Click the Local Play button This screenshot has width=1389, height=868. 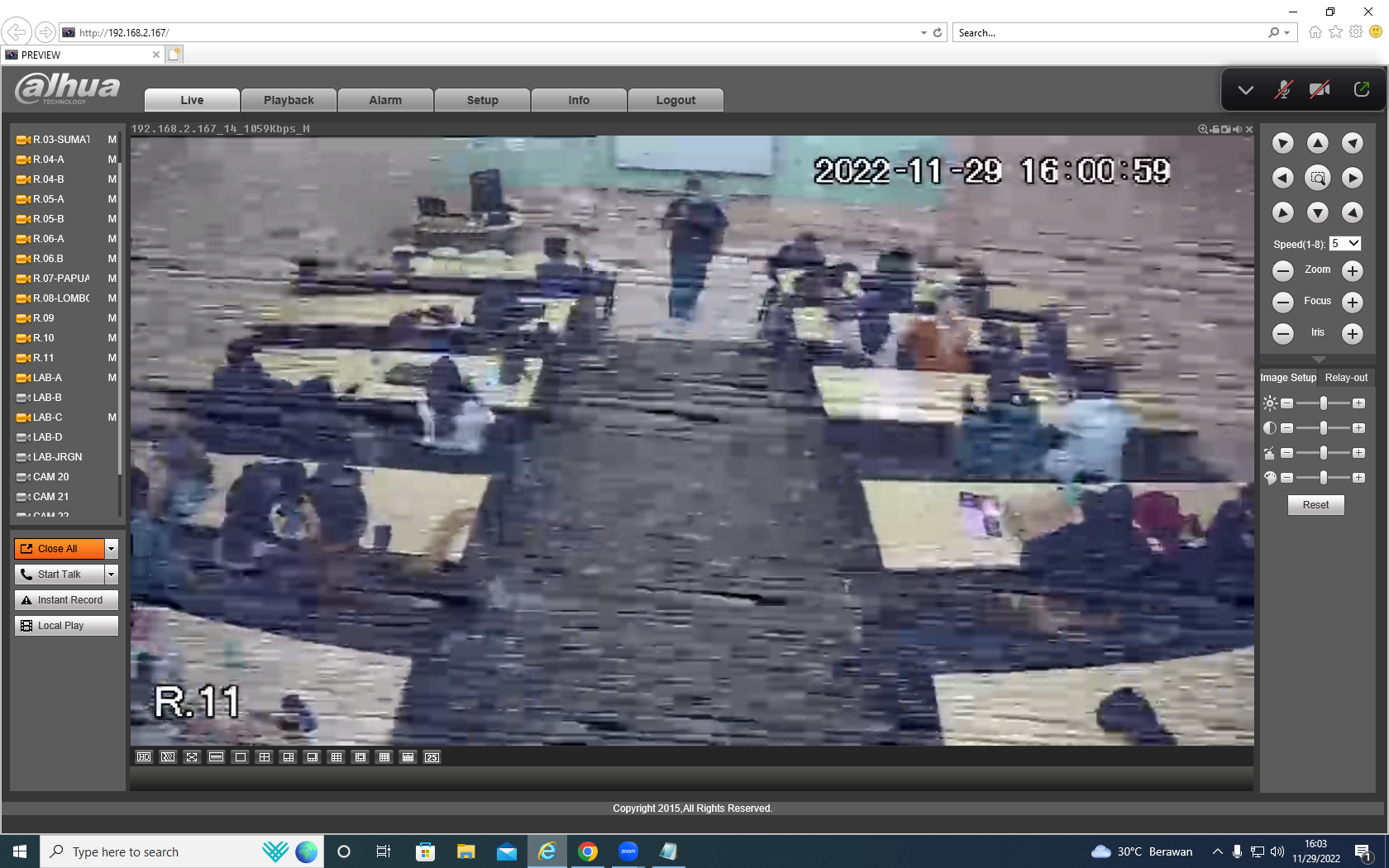[x=66, y=626]
